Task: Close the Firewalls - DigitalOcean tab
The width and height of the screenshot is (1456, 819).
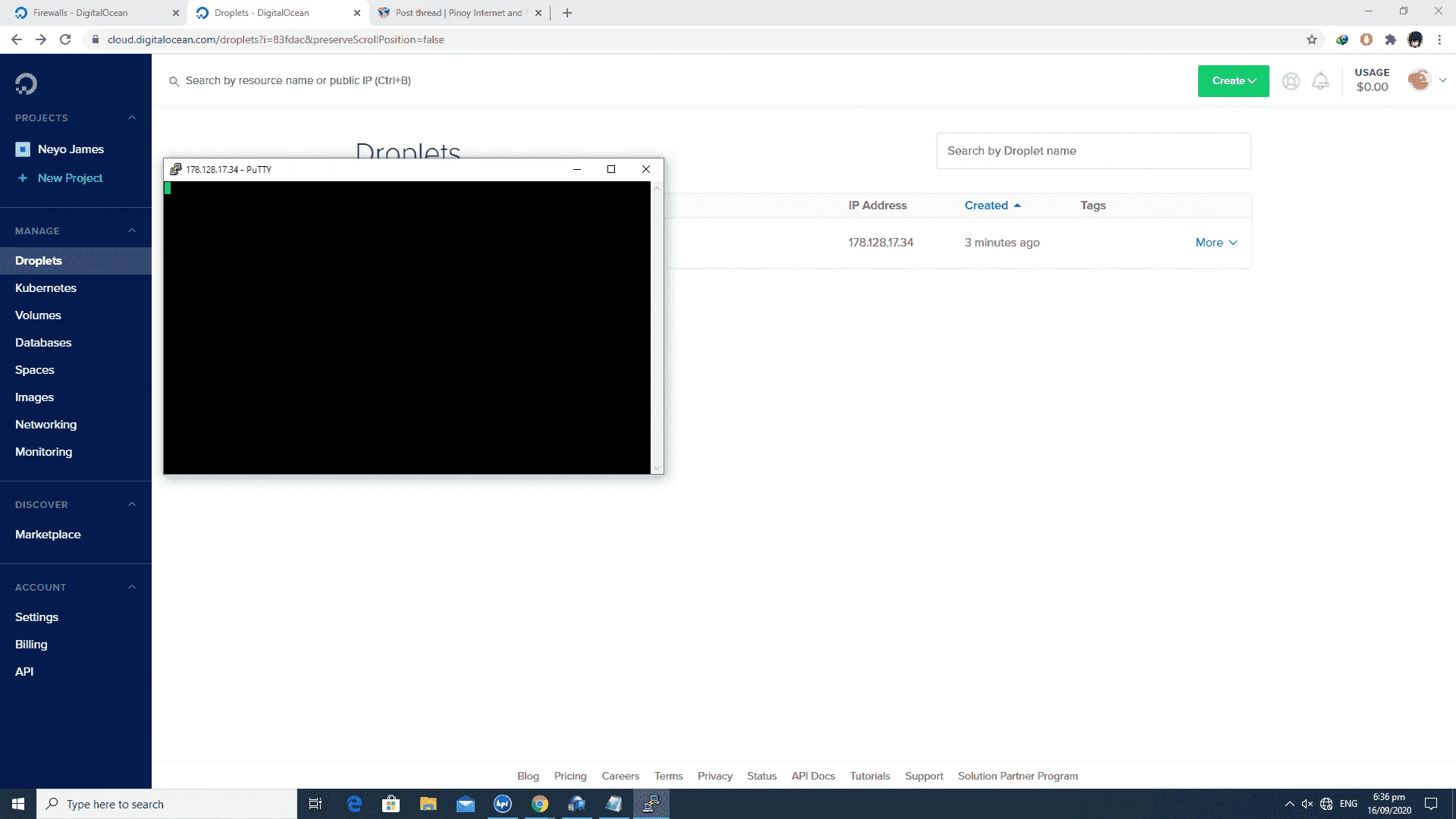Action: point(176,13)
